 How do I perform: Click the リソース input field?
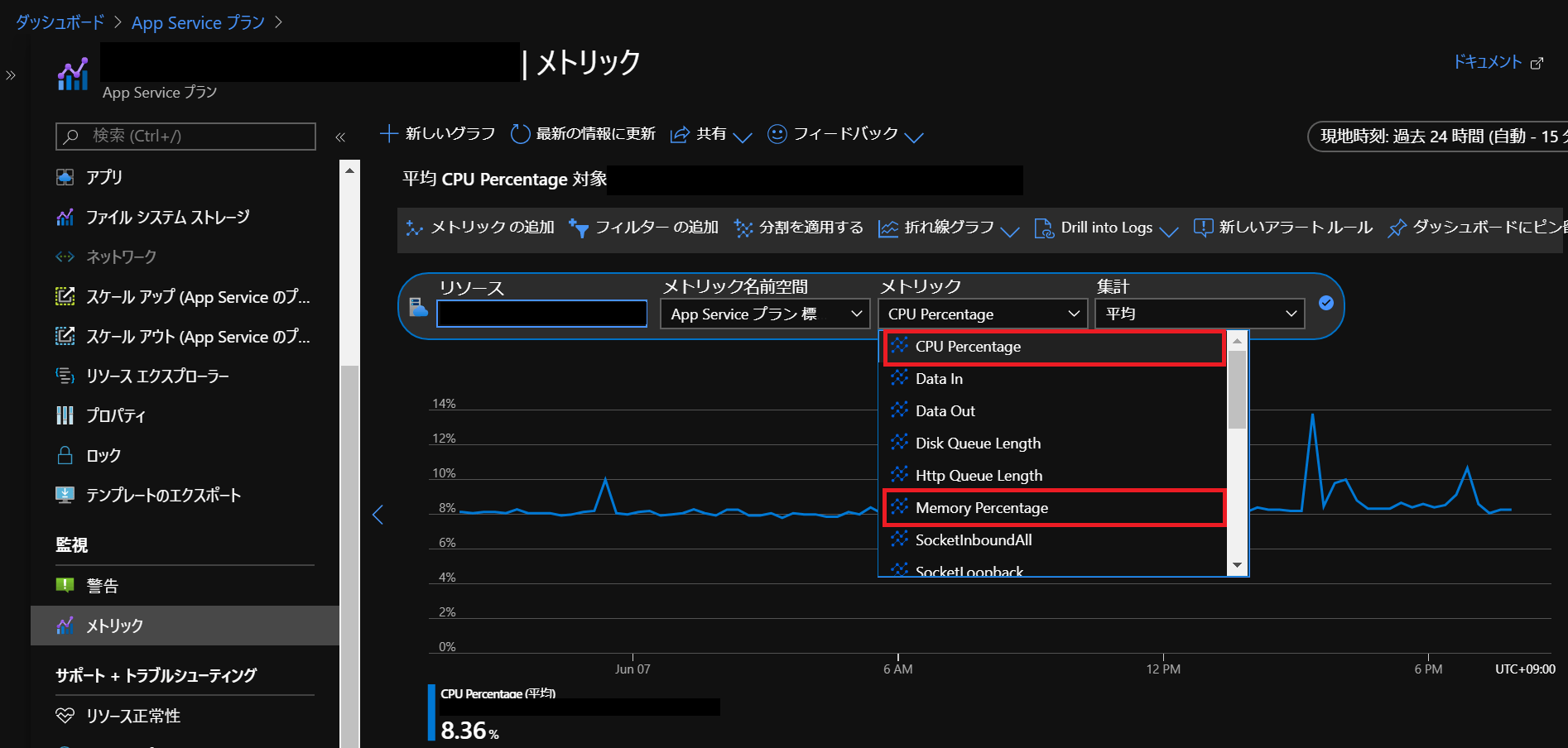click(542, 314)
